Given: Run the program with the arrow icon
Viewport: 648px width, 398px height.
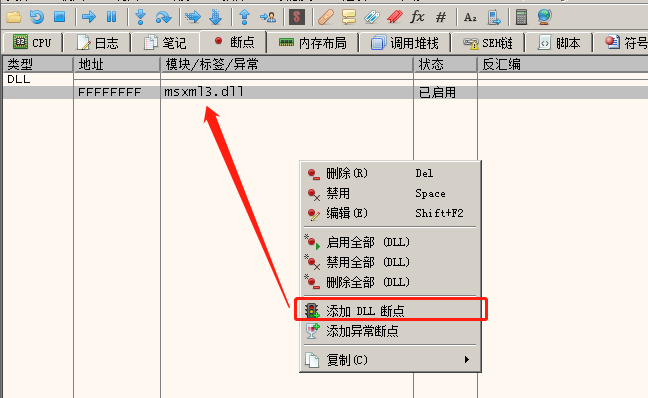Looking at the screenshot, I should click(89, 17).
